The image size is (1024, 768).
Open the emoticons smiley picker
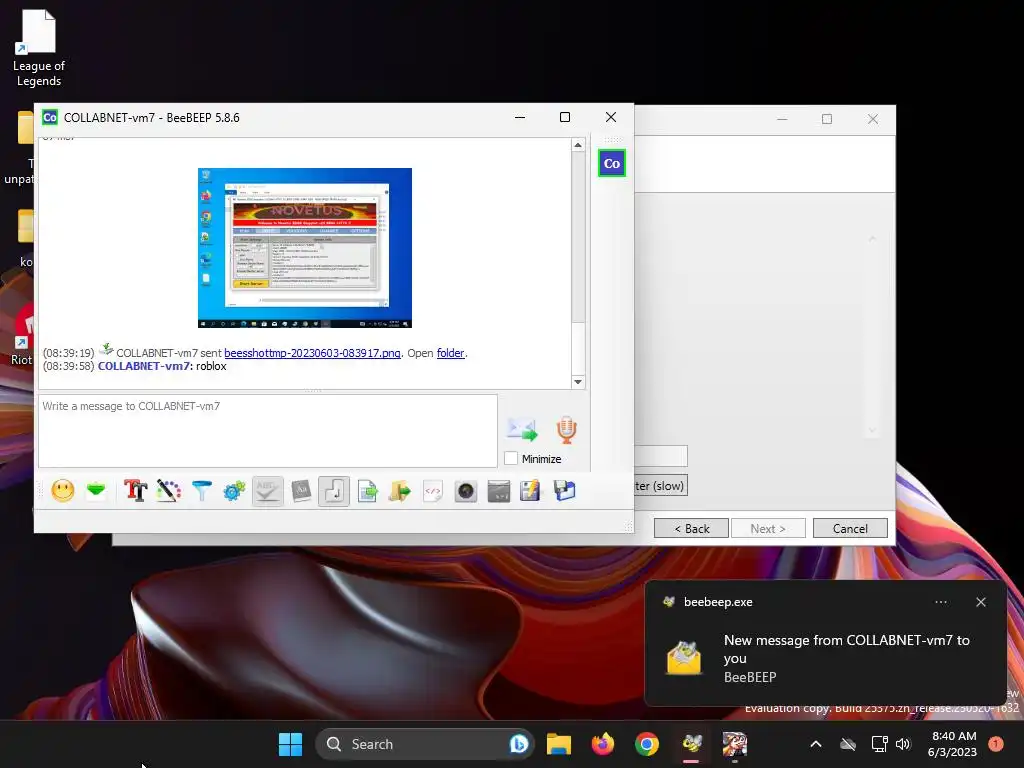point(63,491)
